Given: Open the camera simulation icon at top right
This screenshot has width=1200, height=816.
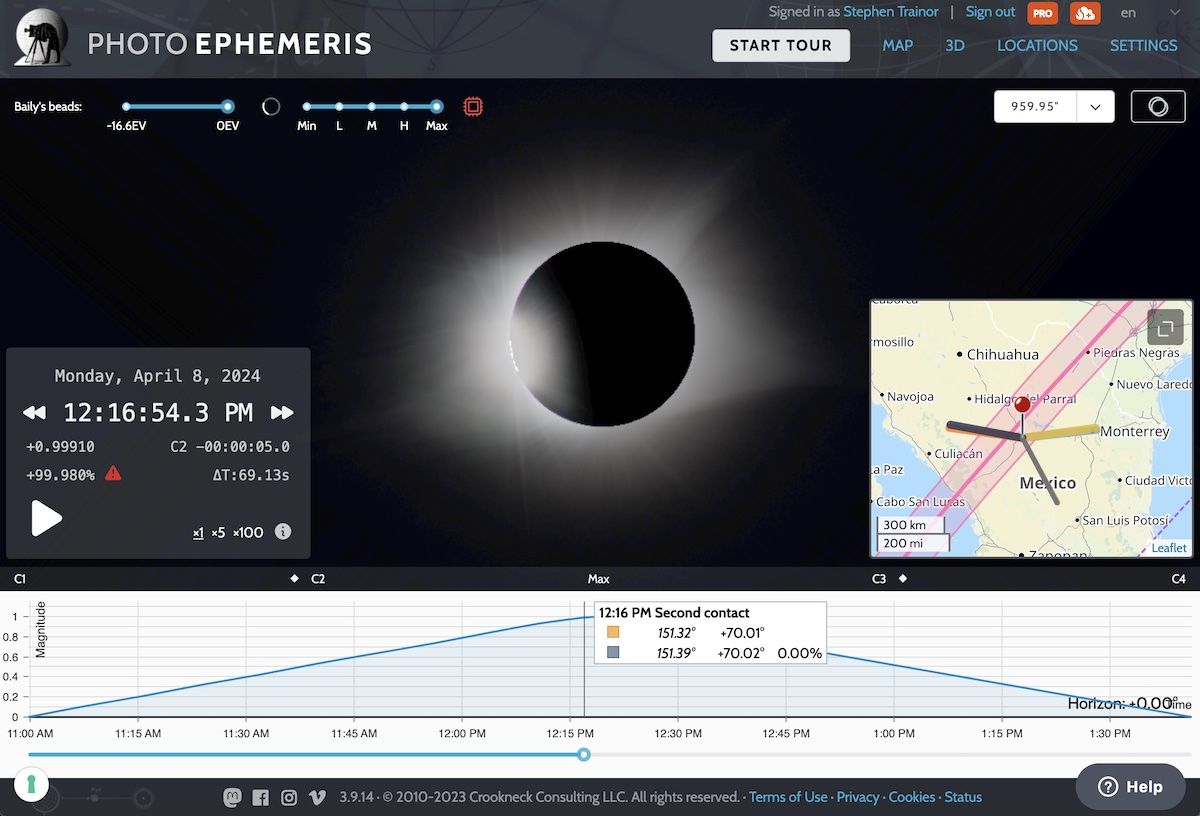Looking at the screenshot, I should (x=1157, y=106).
